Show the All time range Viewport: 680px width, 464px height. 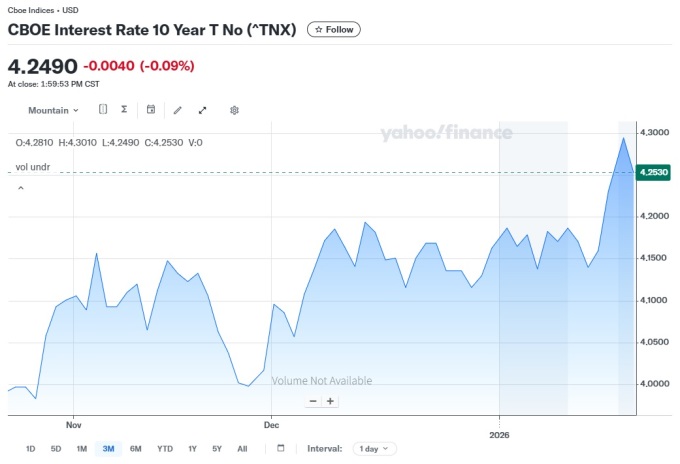tap(242, 449)
